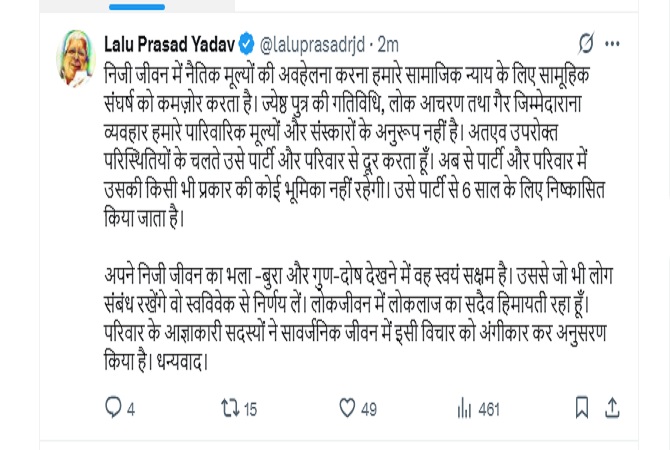Open the @laluprasadrjd handle link
670x450 pixels.
click(x=313, y=44)
